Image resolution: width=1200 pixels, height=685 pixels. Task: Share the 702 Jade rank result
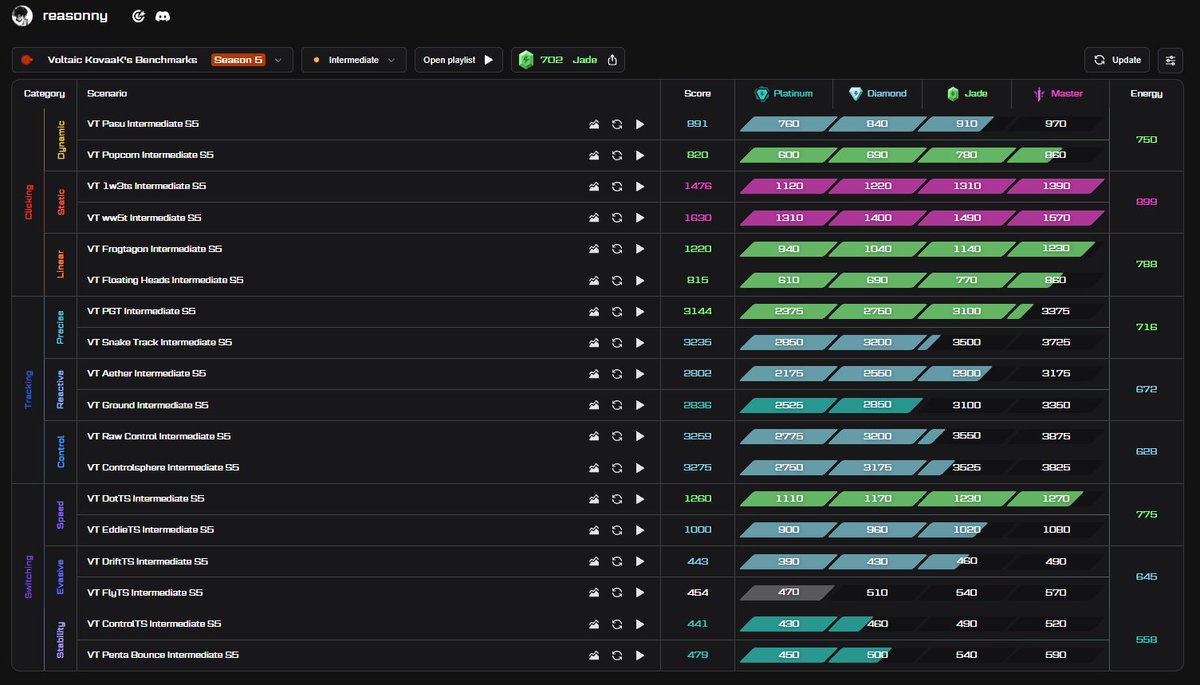(612, 60)
